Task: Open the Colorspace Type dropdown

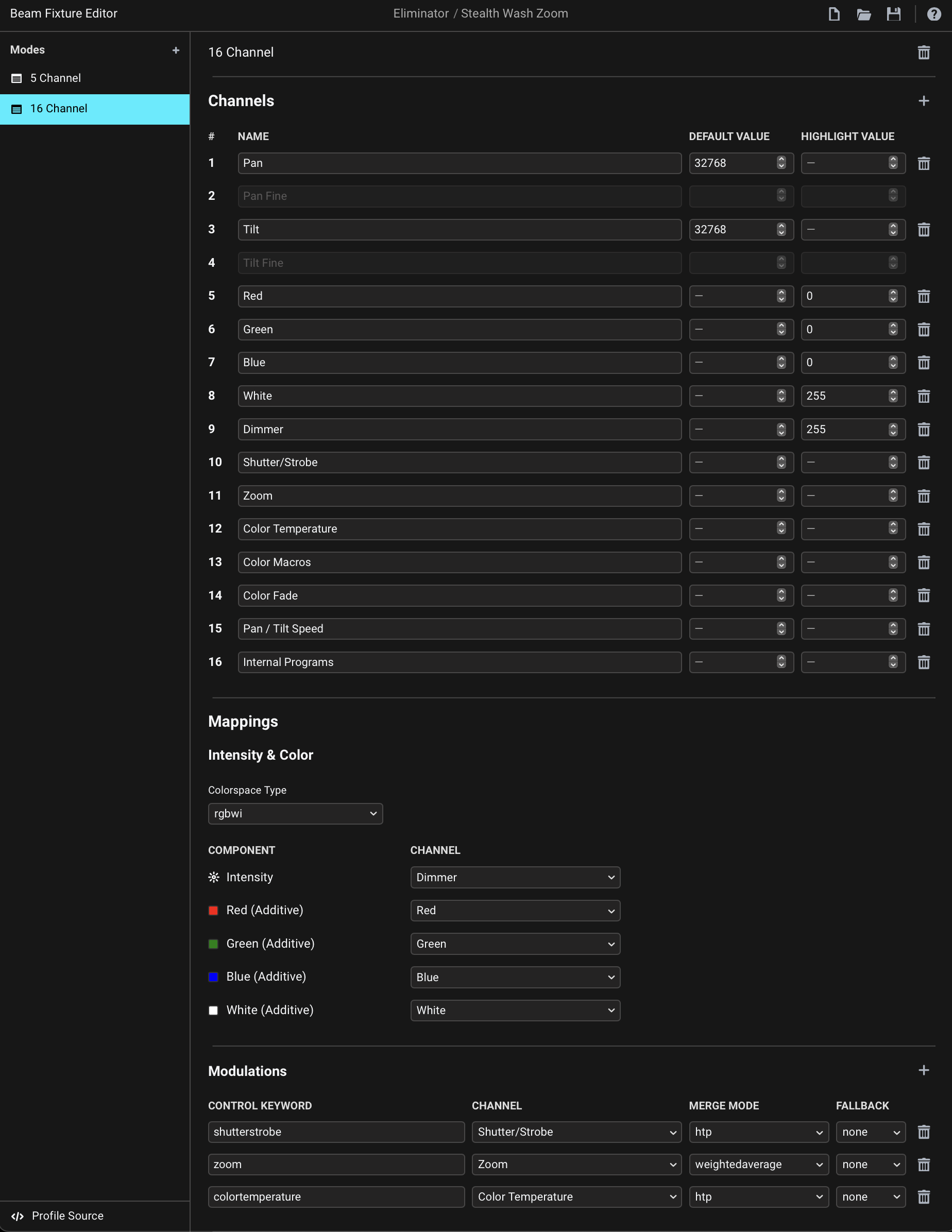Action: pos(295,813)
